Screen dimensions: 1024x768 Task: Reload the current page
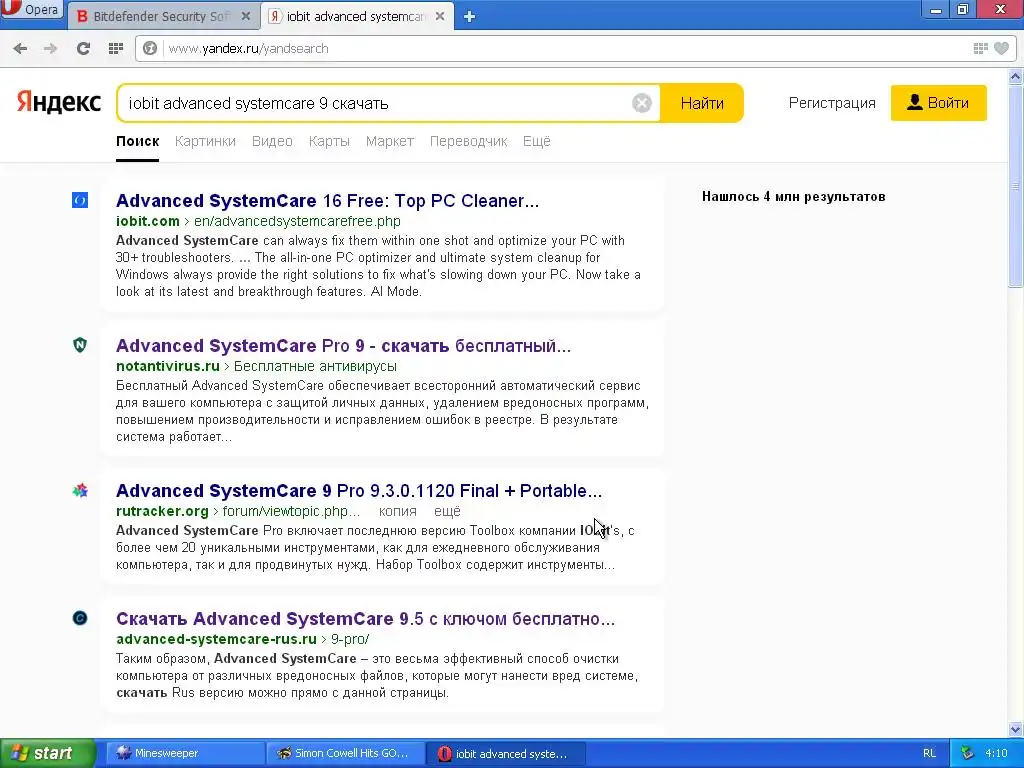(83, 48)
